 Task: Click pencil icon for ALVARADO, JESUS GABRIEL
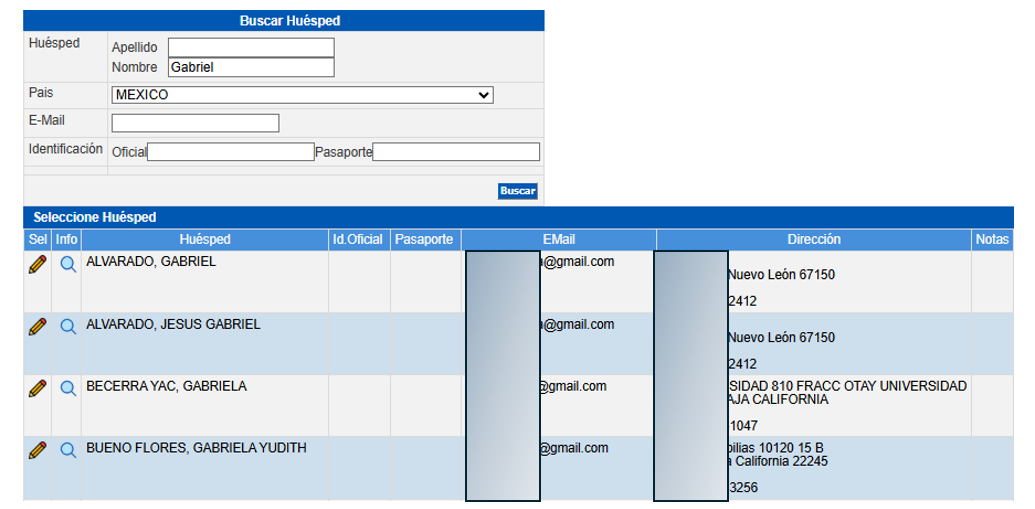tap(37, 326)
